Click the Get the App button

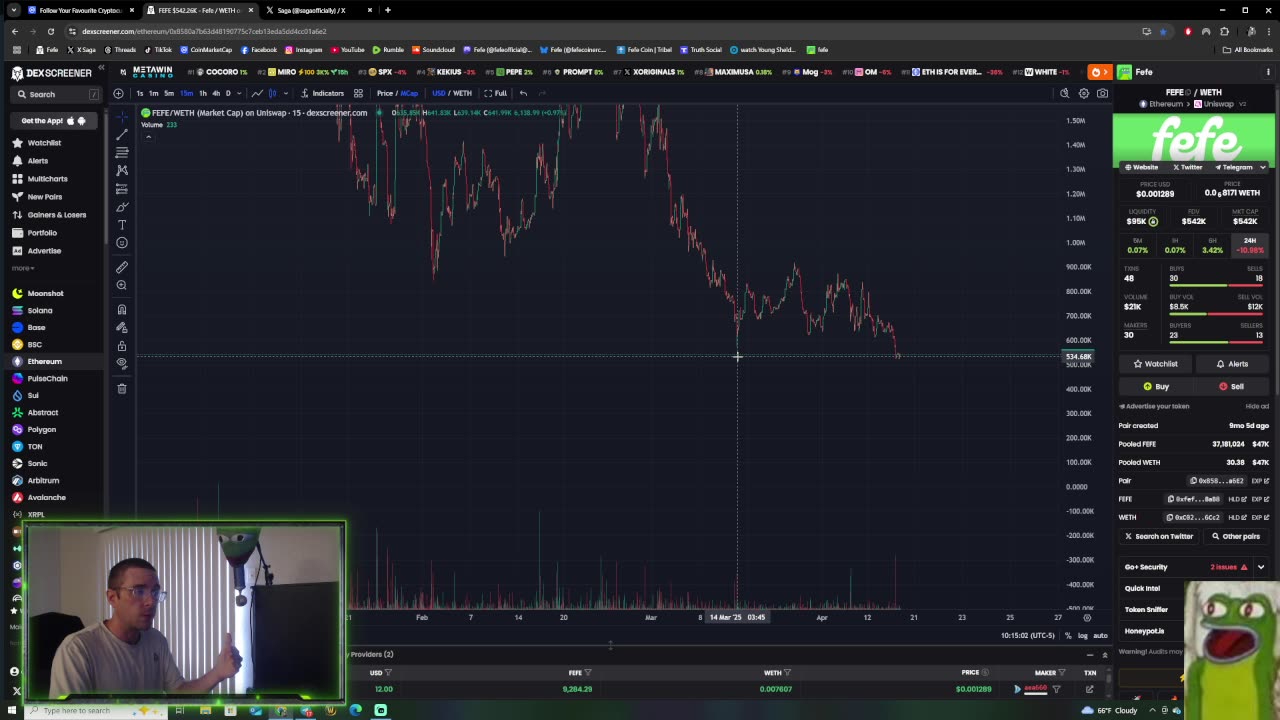coord(54,121)
